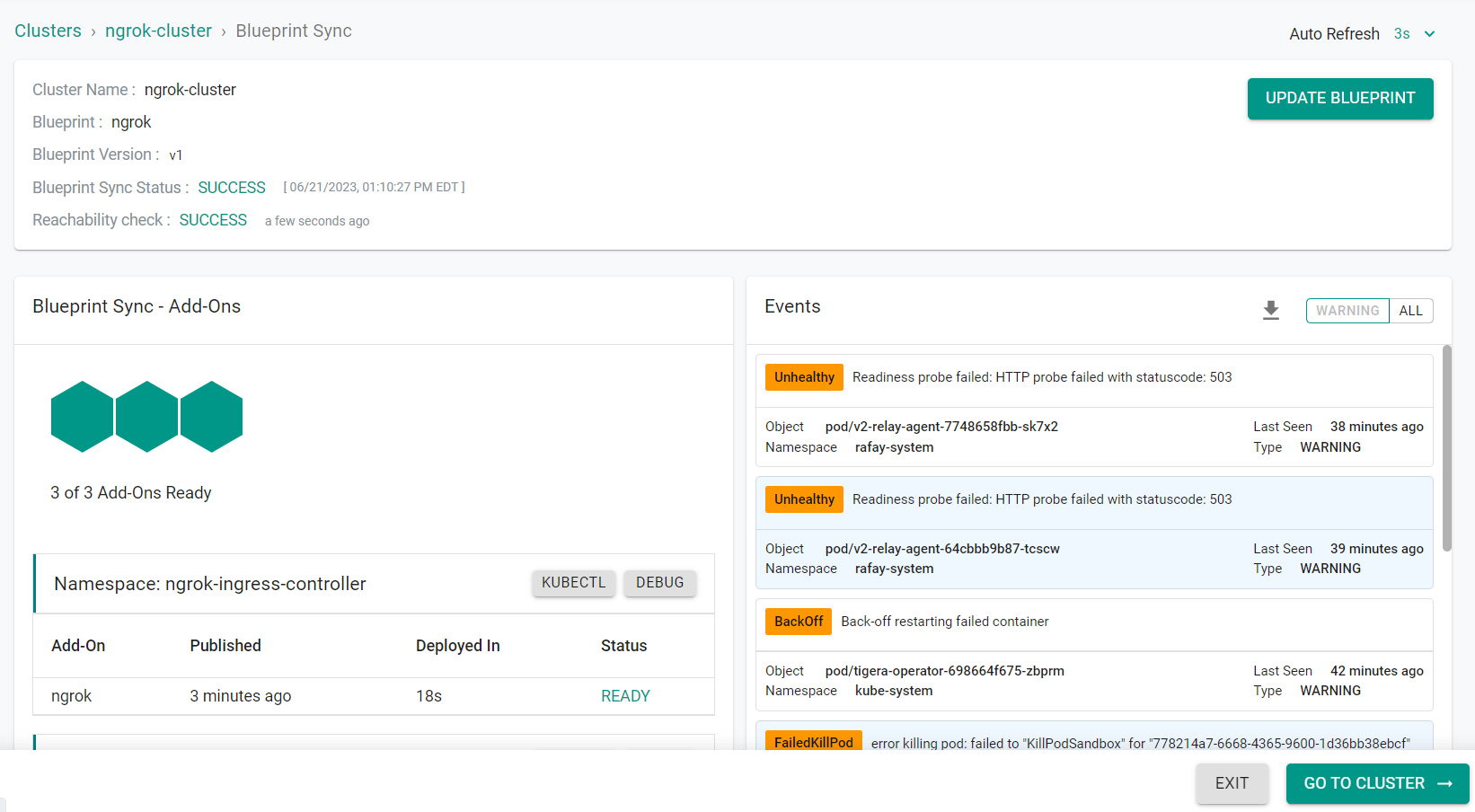The width and height of the screenshot is (1475, 812).
Task: Open the Auto Refresh interval dropdown
Action: click(x=1415, y=34)
